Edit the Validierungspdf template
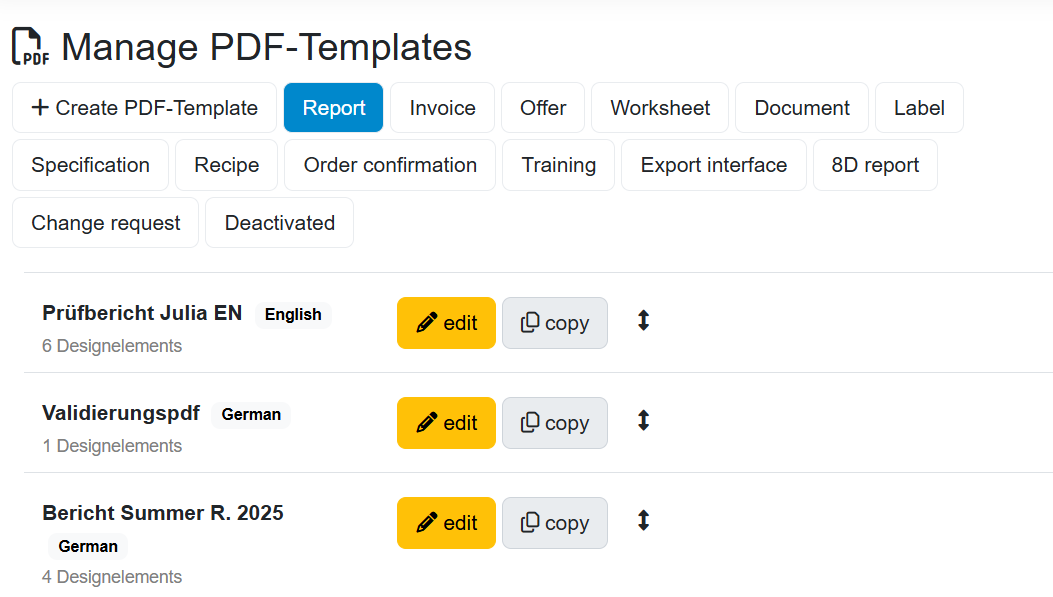 tap(446, 423)
